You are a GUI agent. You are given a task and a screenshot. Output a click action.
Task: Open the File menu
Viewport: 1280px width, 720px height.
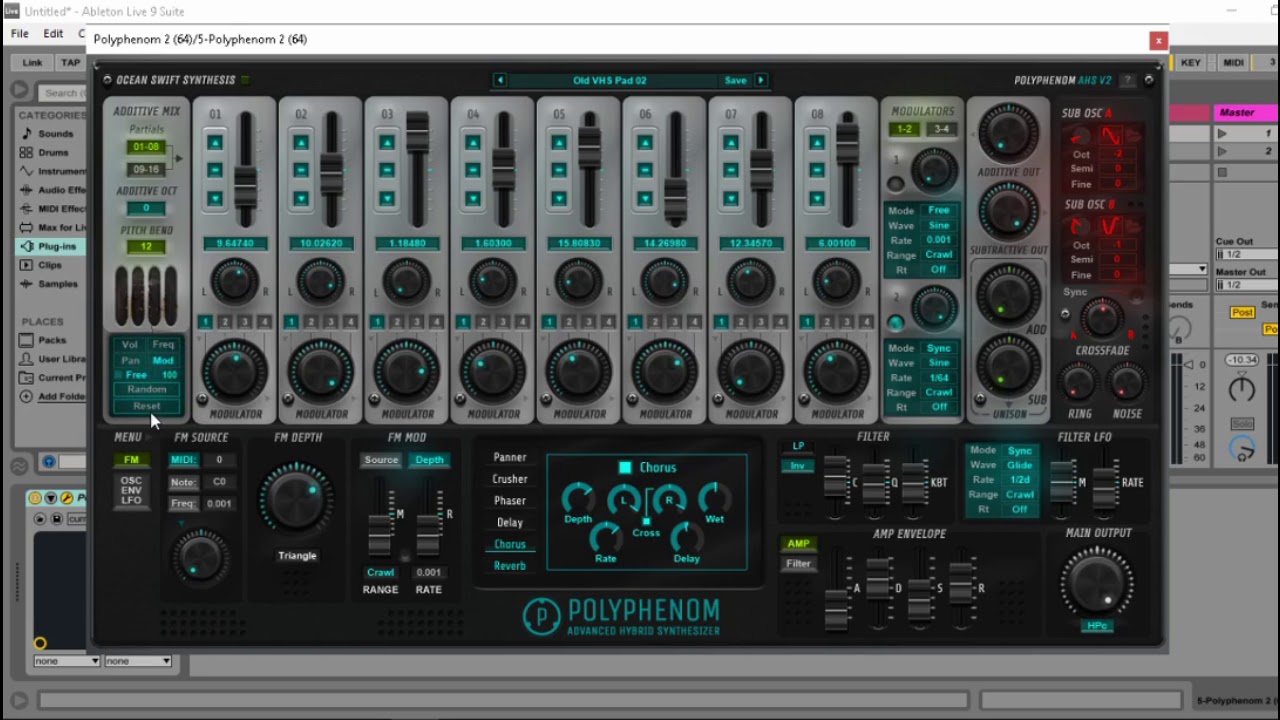click(19, 34)
